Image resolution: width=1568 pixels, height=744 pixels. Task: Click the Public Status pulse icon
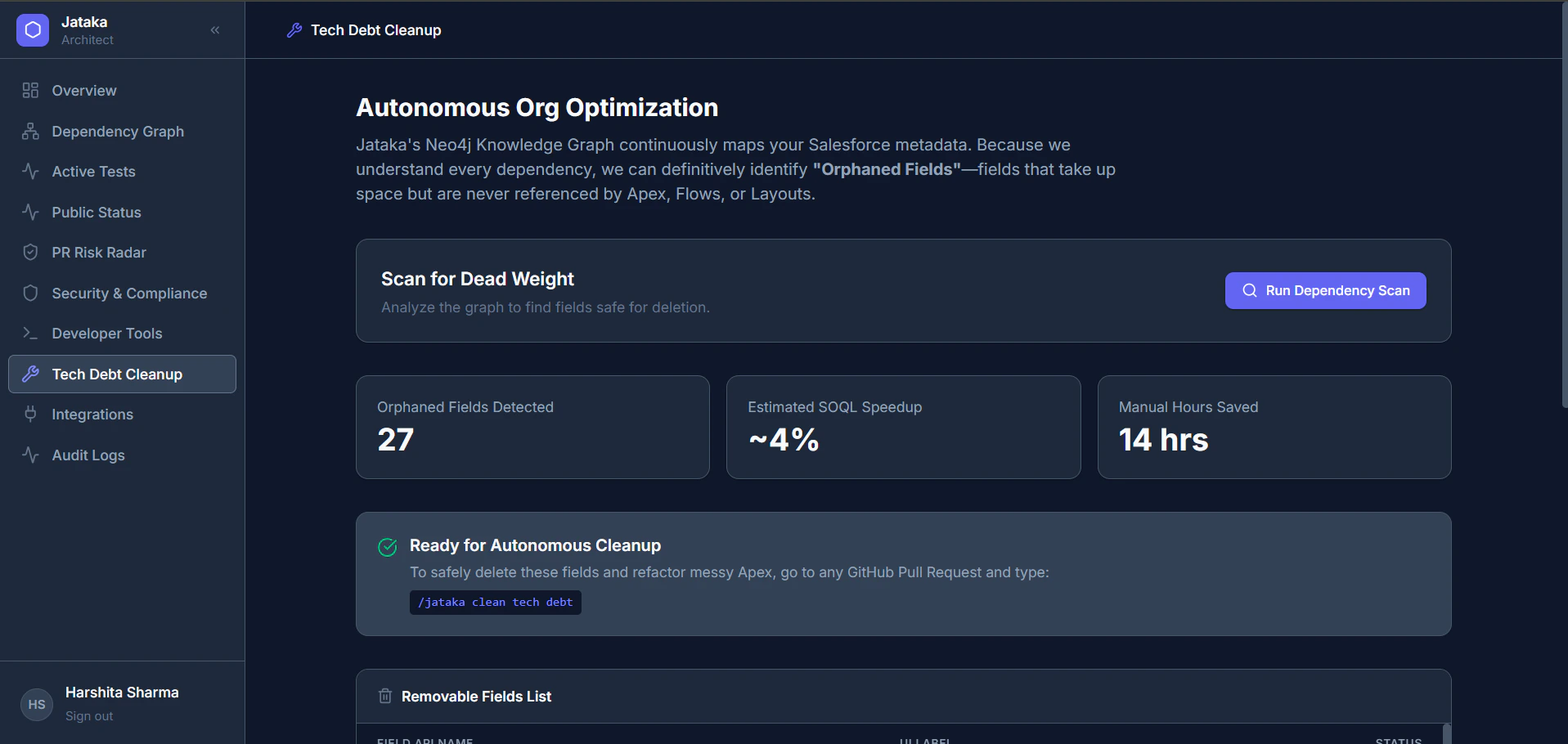(x=30, y=212)
